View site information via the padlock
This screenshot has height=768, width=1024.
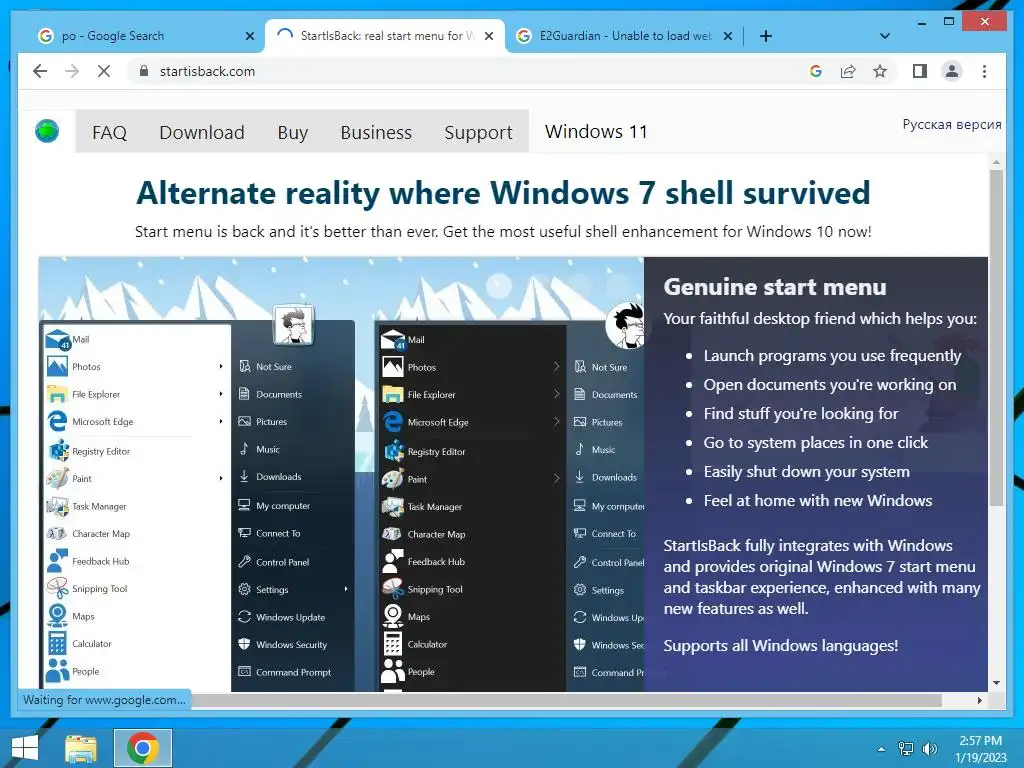tap(144, 71)
